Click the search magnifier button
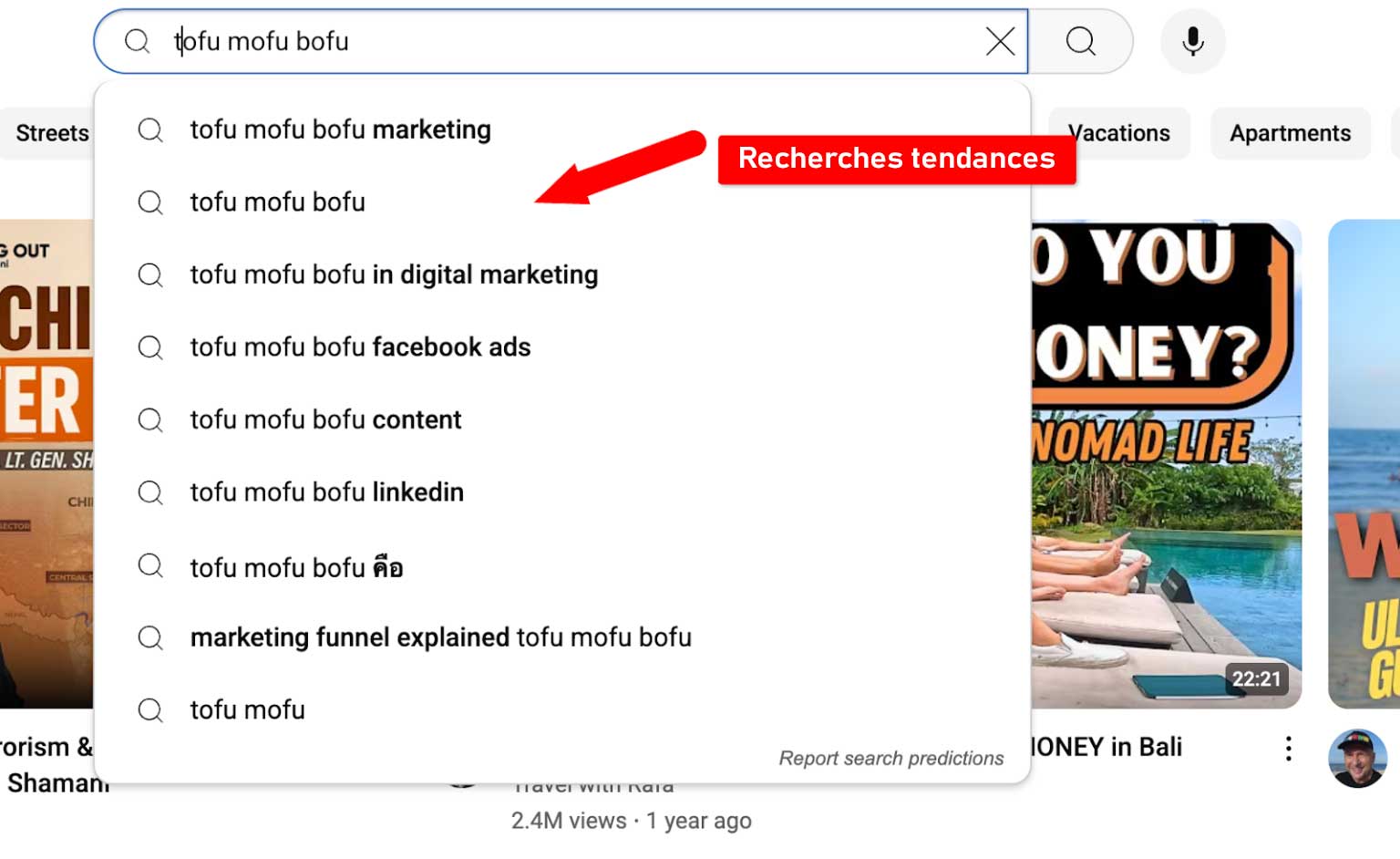This screenshot has height=859, width=1400. [1080, 41]
